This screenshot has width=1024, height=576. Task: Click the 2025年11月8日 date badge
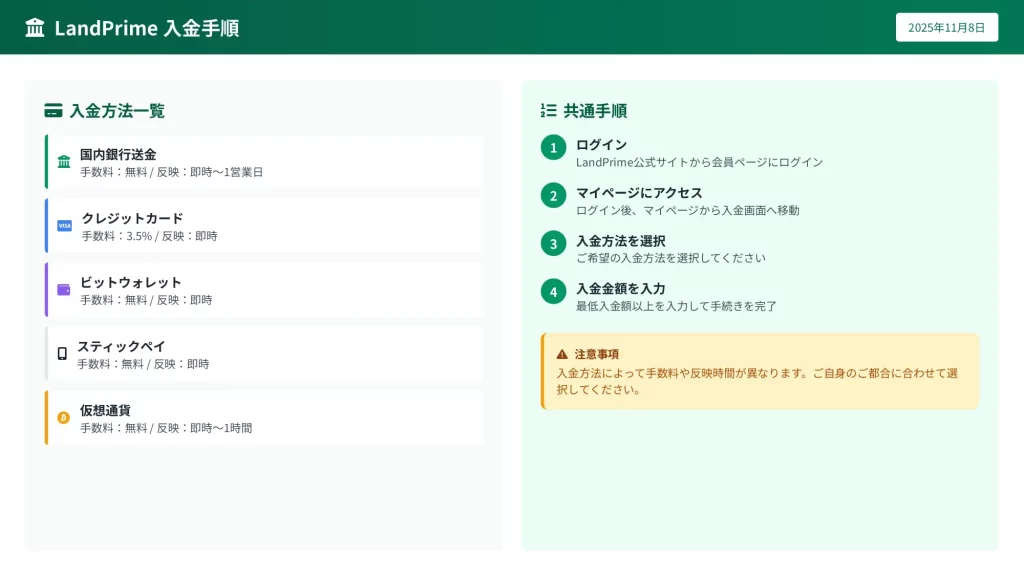[x=946, y=28]
